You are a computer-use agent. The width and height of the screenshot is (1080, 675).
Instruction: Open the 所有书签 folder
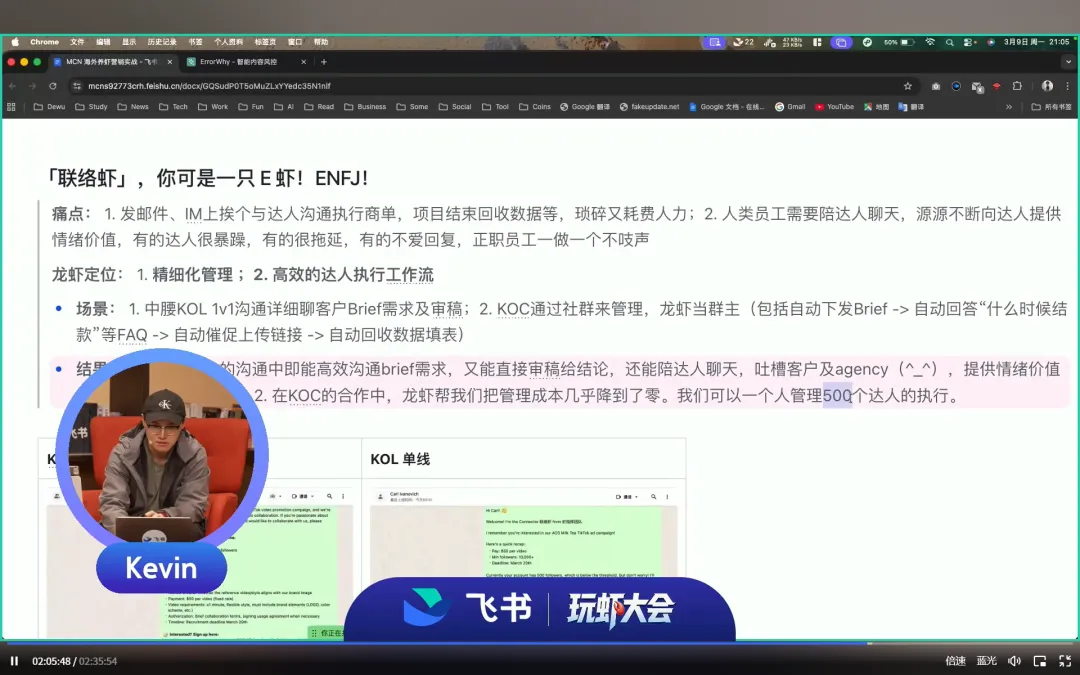1051,107
